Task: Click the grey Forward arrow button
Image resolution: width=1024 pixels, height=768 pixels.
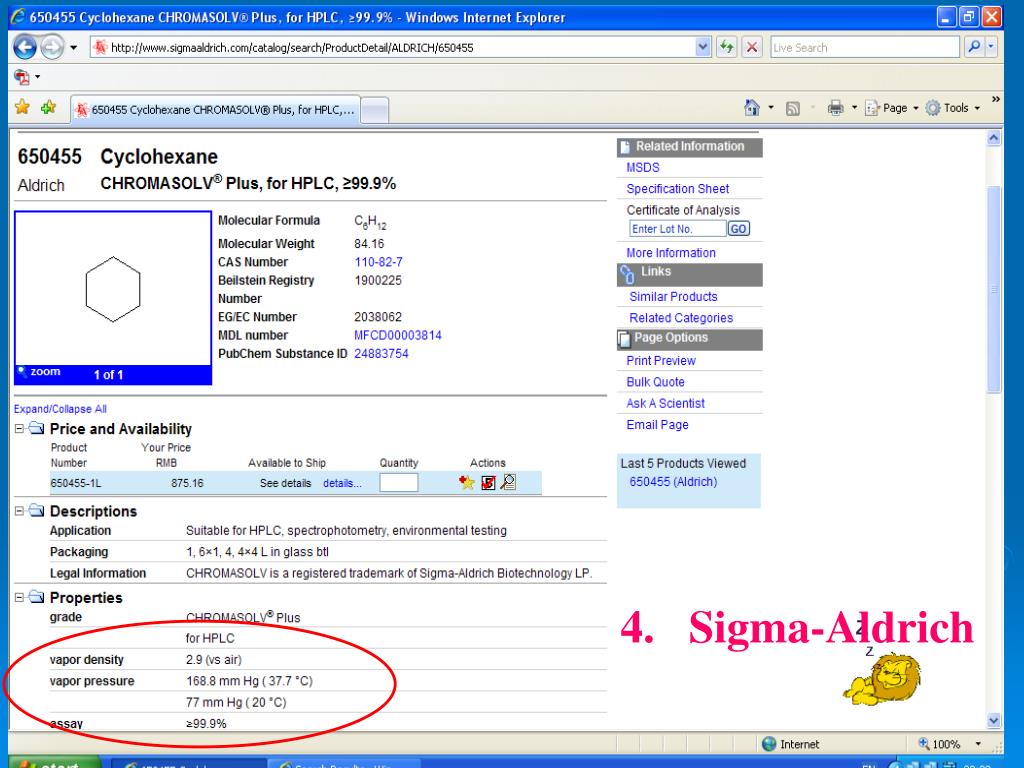Action: click(x=52, y=47)
